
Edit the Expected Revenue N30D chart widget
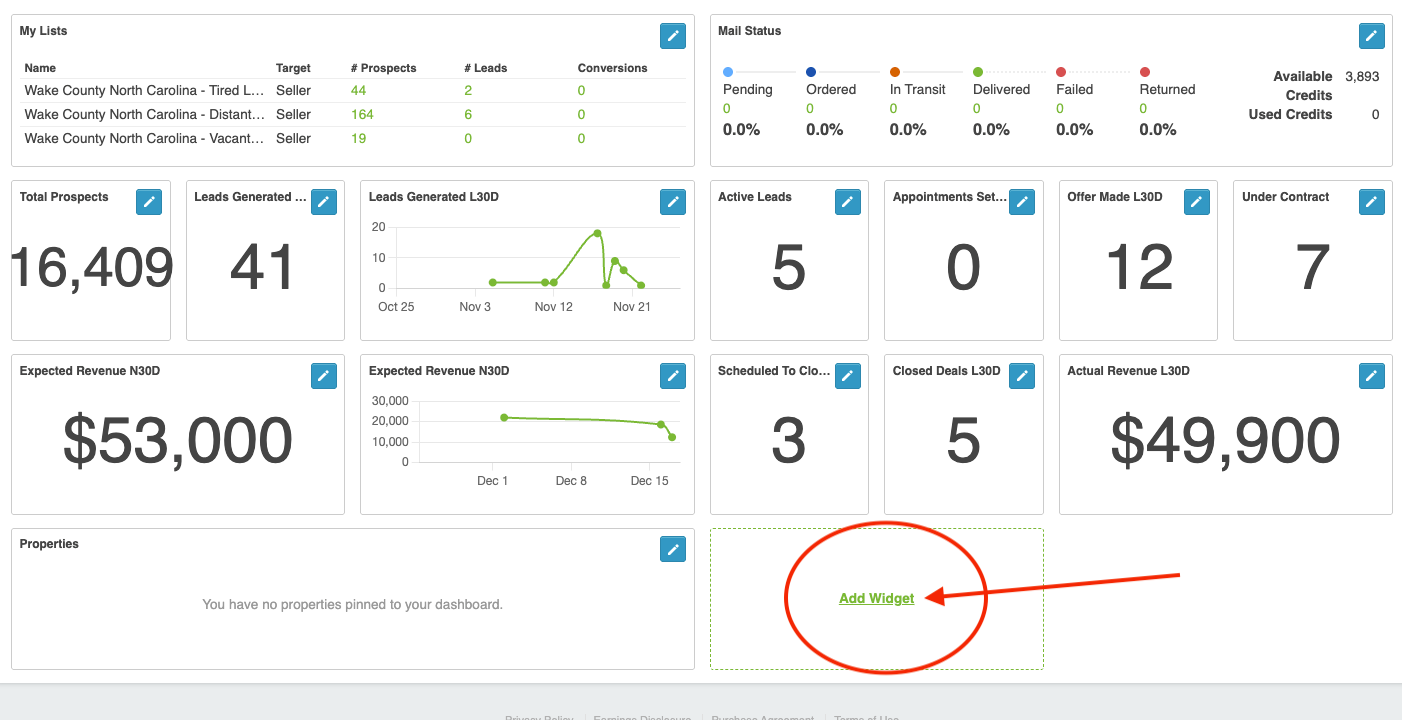click(673, 376)
